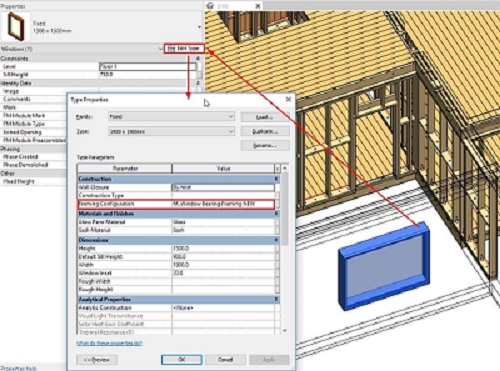Open the type selector dropdown arrow
500x371 pixels.
[199, 27]
